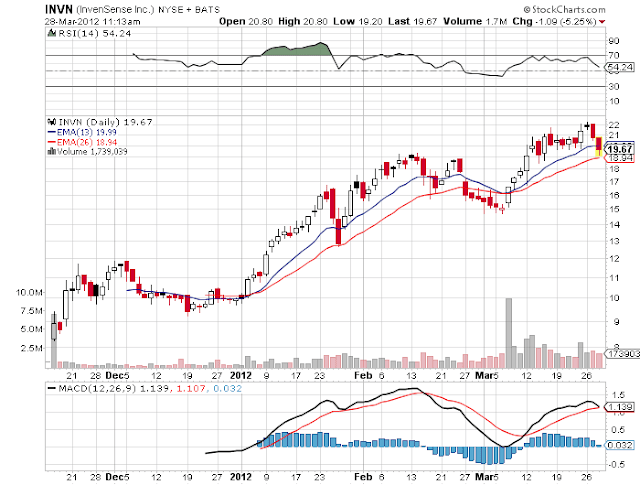Click the 2.5M volume axis label
This screenshot has width=640, height=485.
(31, 348)
